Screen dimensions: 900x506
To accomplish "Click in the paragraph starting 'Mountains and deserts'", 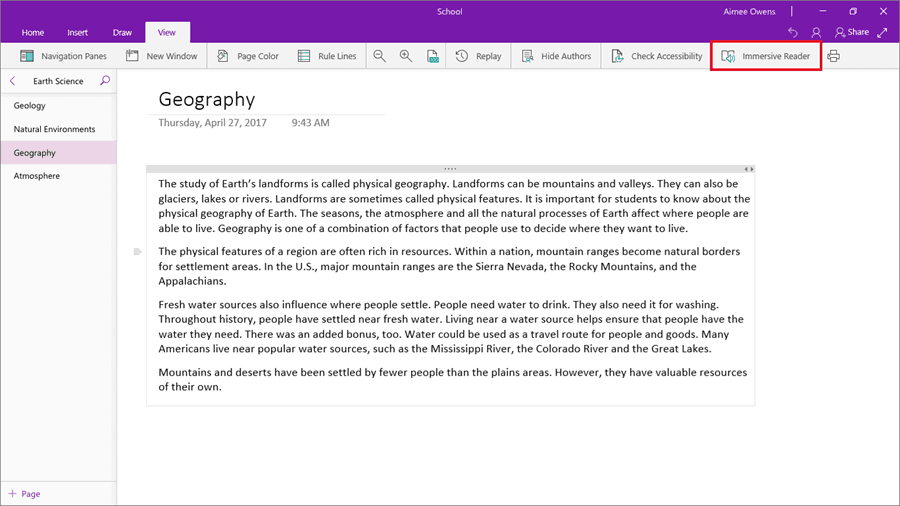I will (453, 379).
